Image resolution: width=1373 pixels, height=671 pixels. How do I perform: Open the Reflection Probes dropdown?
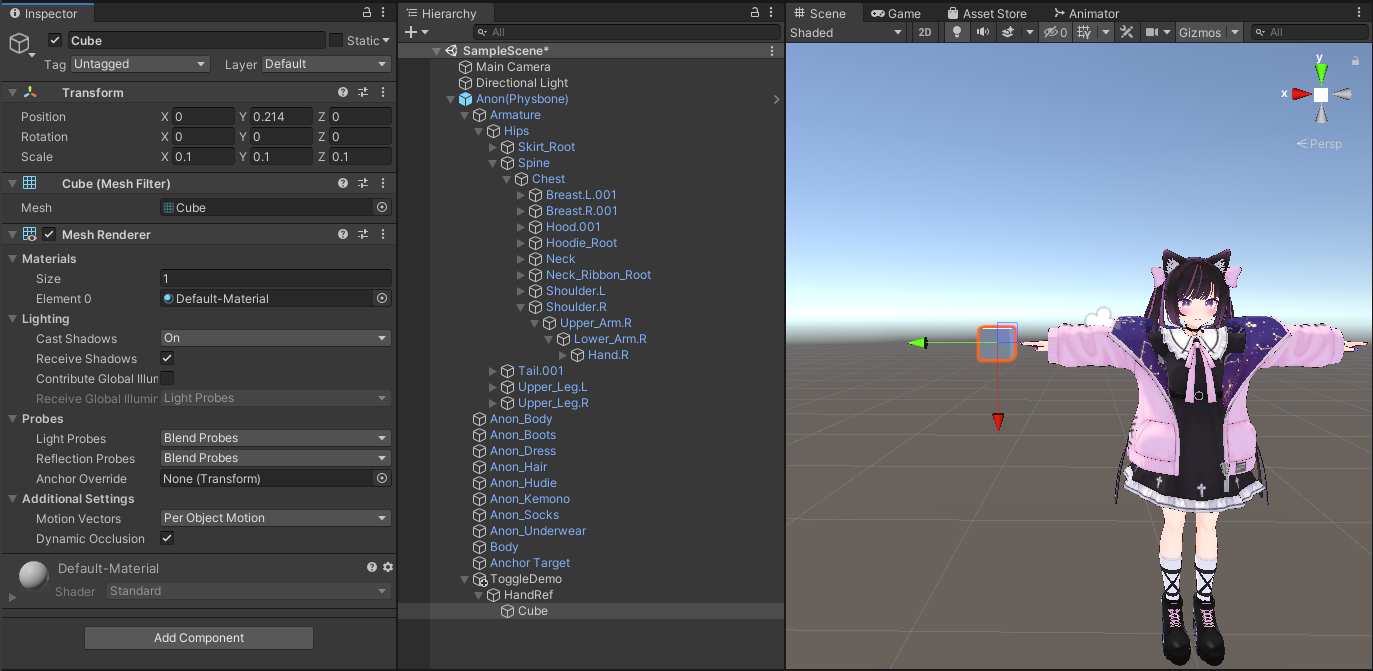point(275,458)
